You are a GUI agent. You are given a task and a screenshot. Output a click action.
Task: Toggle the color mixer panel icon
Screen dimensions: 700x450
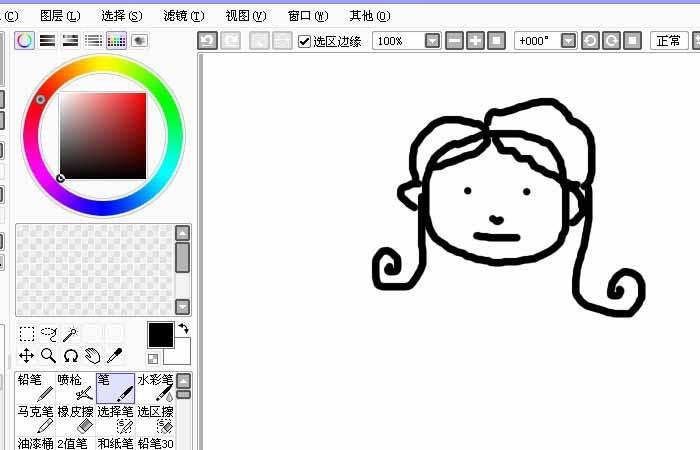tap(93, 41)
